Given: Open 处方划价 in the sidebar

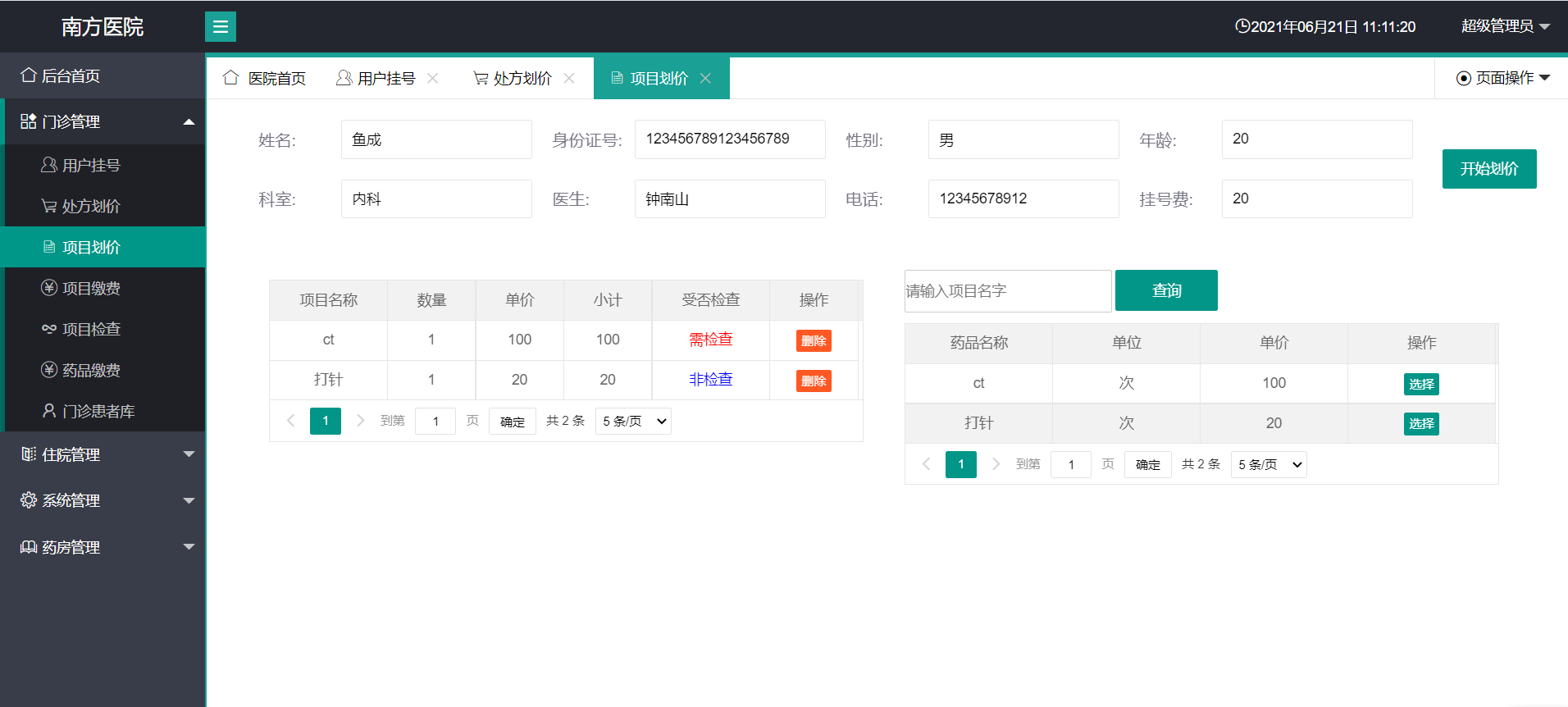Looking at the screenshot, I should (x=103, y=206).
